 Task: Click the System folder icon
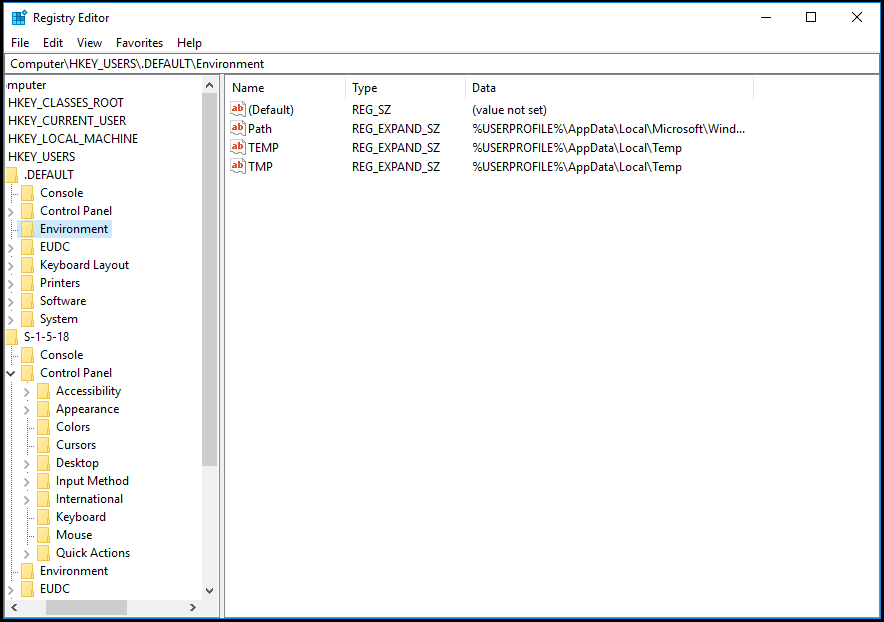27,319
